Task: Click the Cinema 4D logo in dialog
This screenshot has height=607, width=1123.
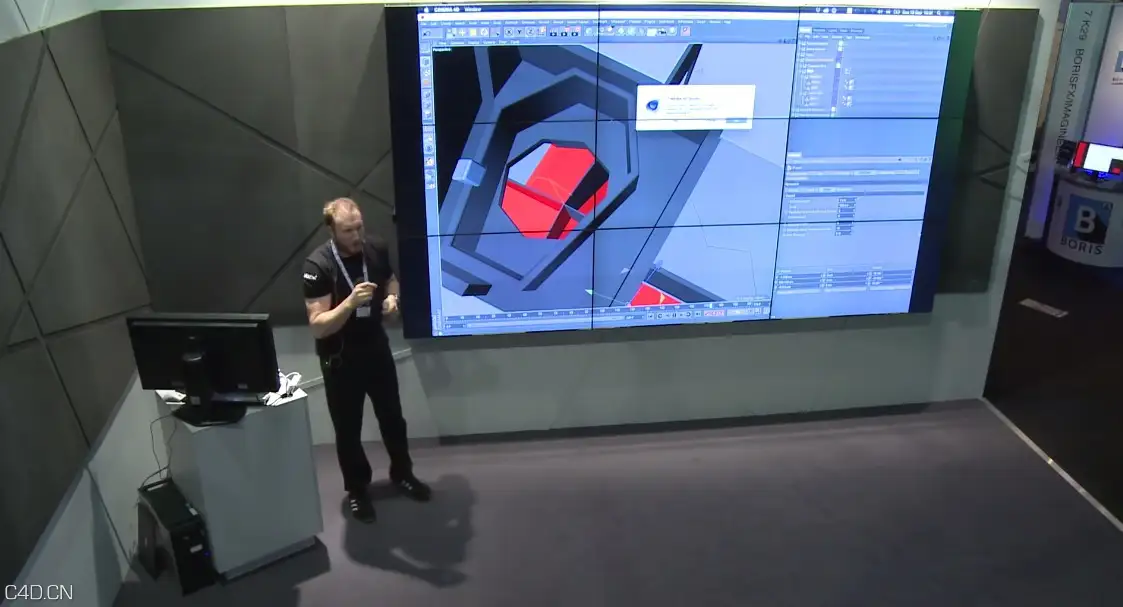Action: point(652,105)
